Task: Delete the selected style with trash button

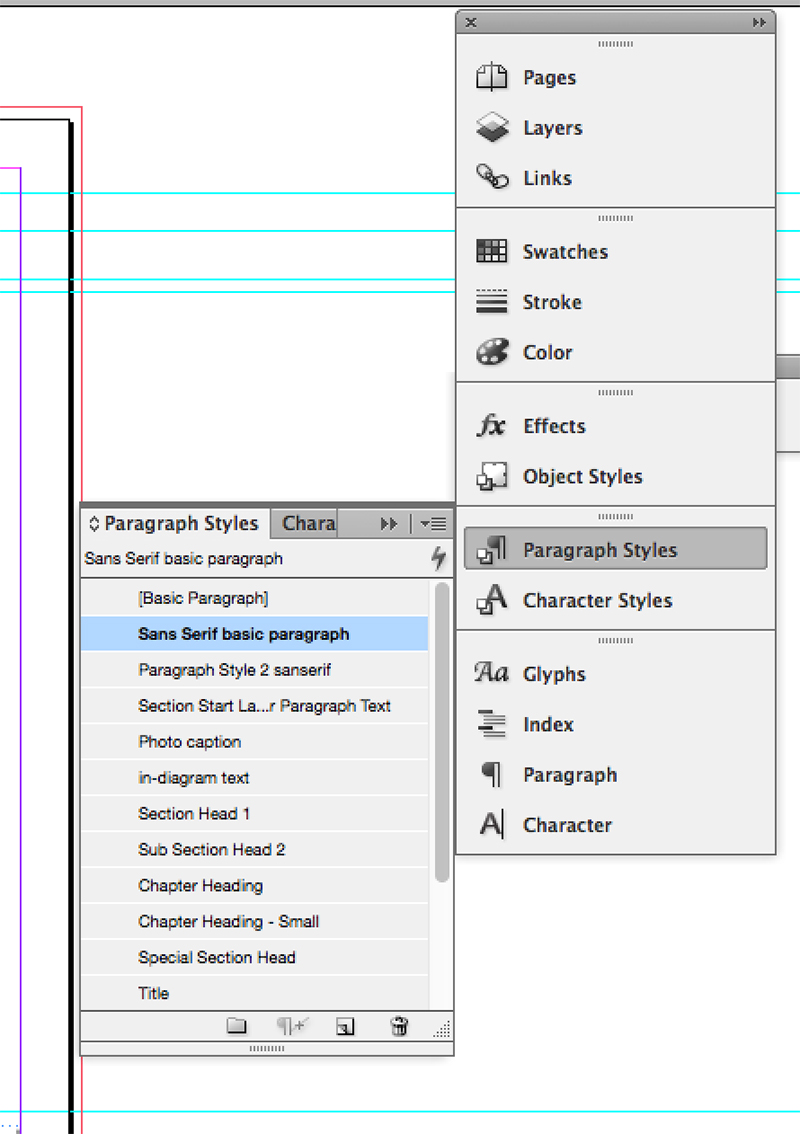Action: pos(398,1026)
